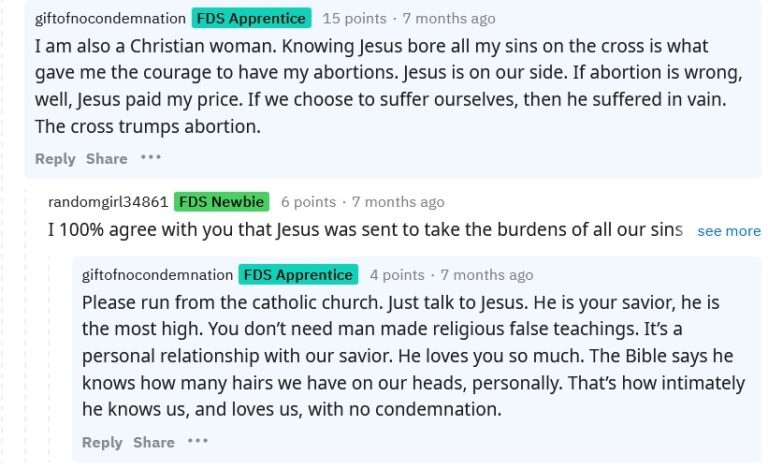Click the FDS Newbie flair badge
The width and height of the screenshot is (768, 469).
coord(221,202)
